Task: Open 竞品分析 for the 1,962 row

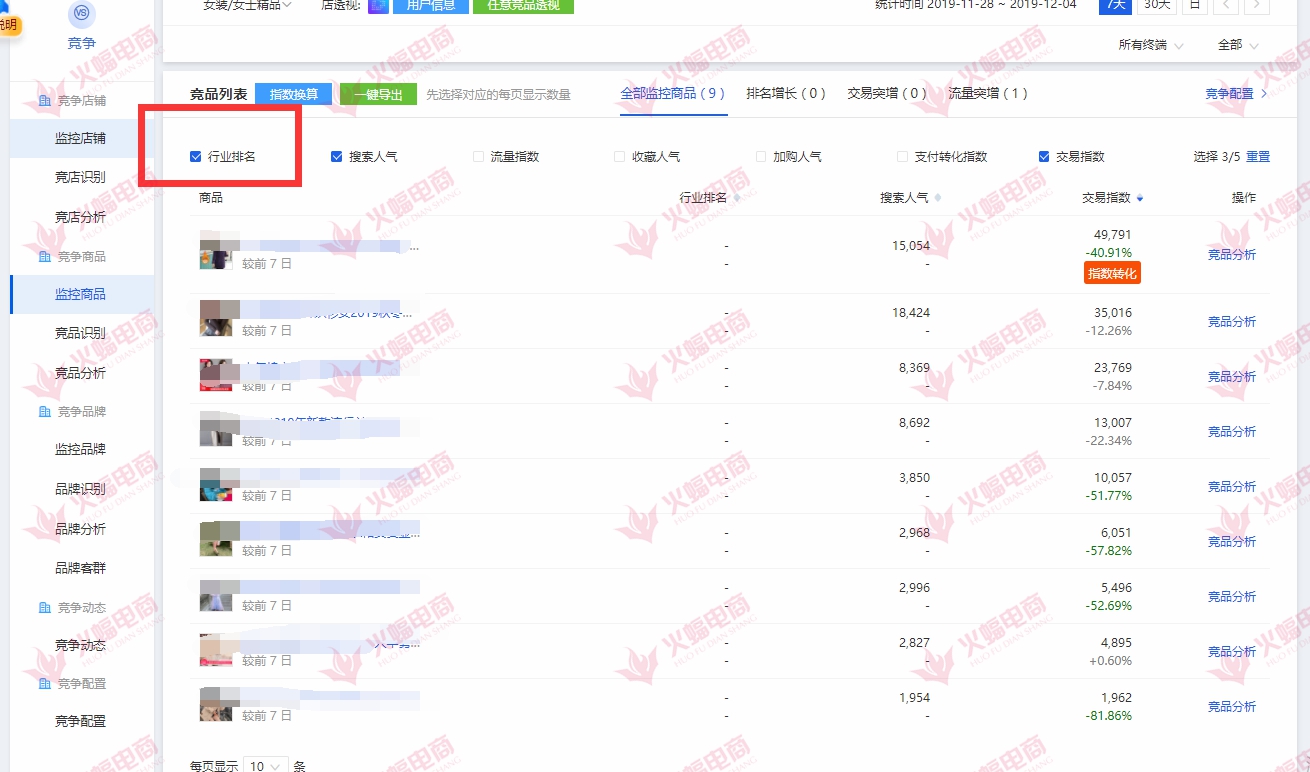Action: (x=1231, y=707)
